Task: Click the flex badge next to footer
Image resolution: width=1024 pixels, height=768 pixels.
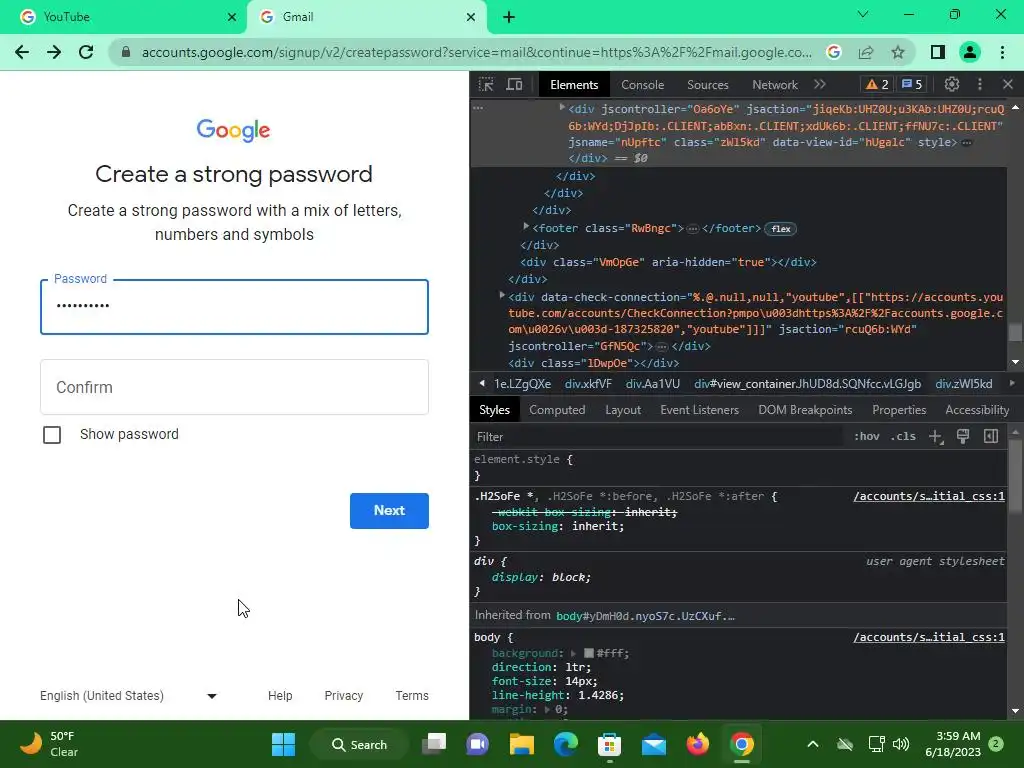Action: [780, 229]
